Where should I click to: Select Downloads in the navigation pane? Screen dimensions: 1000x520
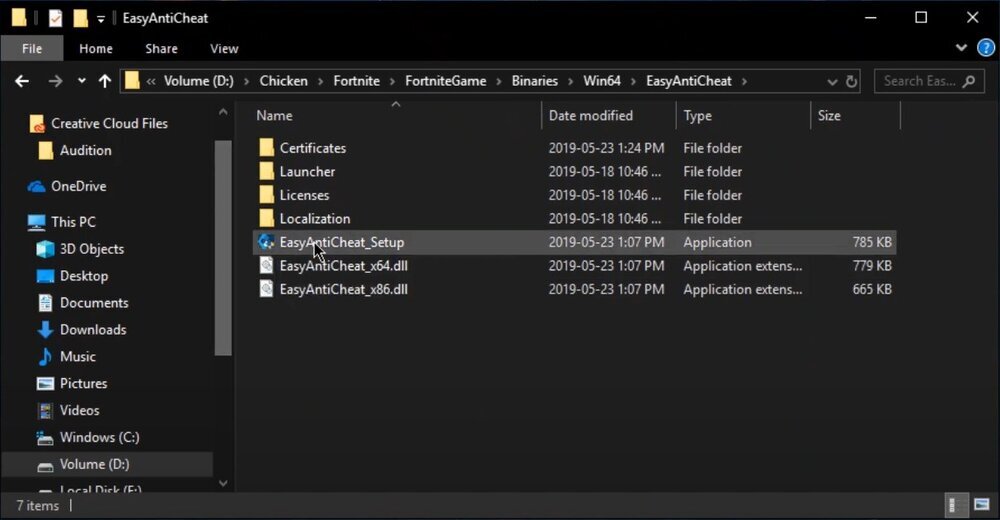point(93,330)
